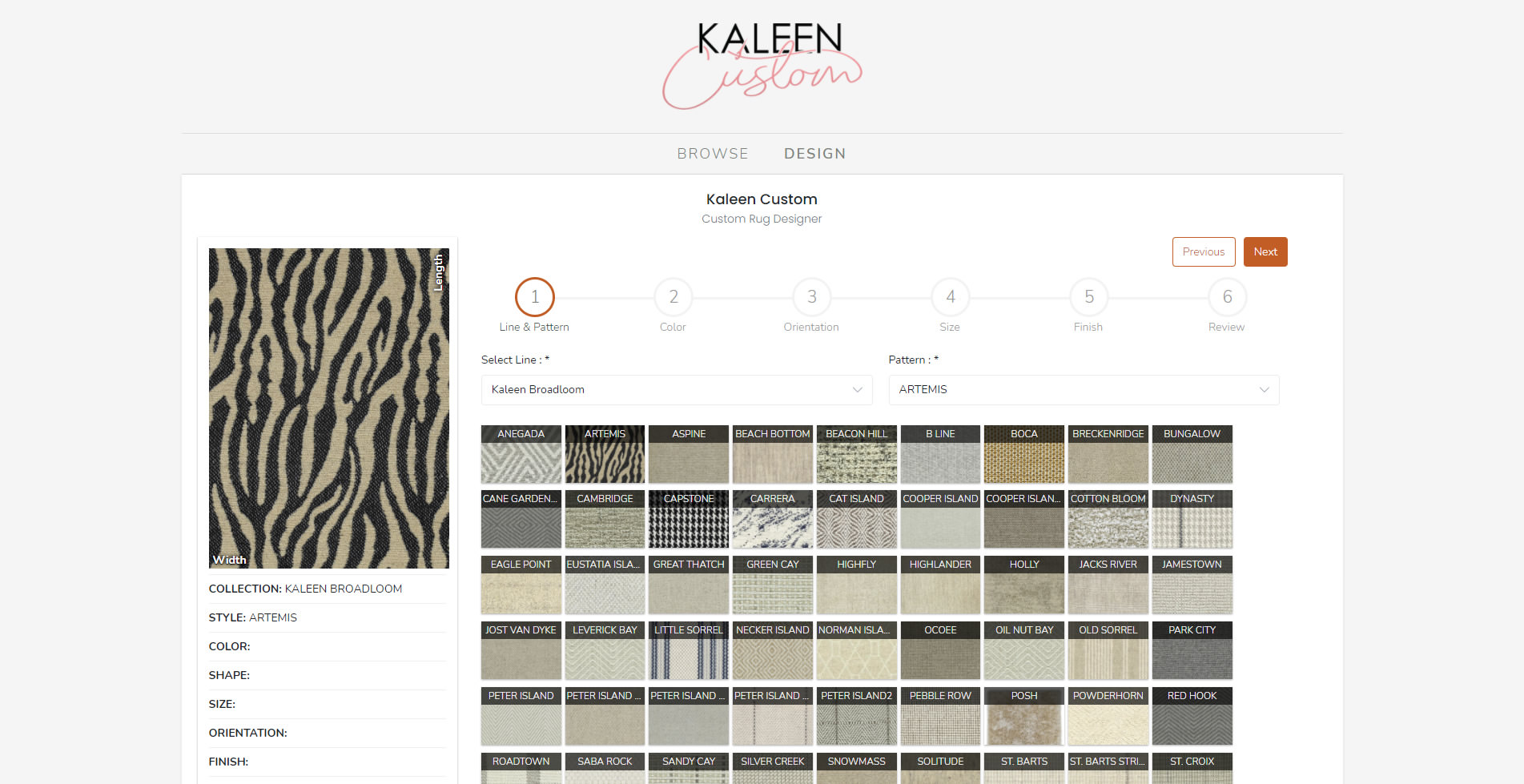Select the JOST VAN DYKE swatch
The height and width of the screenshot is (784, 1524).
521,650
